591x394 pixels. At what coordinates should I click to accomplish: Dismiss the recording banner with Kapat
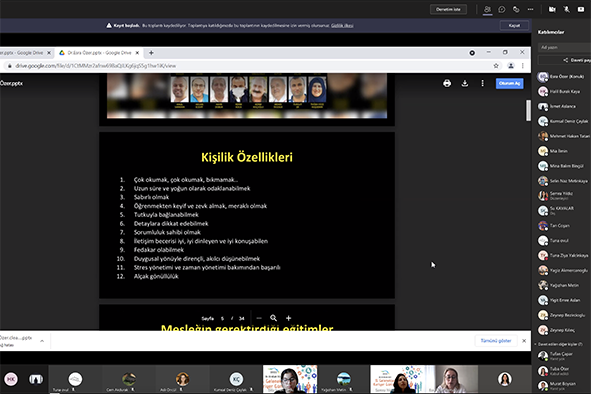pyautogui.click(x=514, y=26)
